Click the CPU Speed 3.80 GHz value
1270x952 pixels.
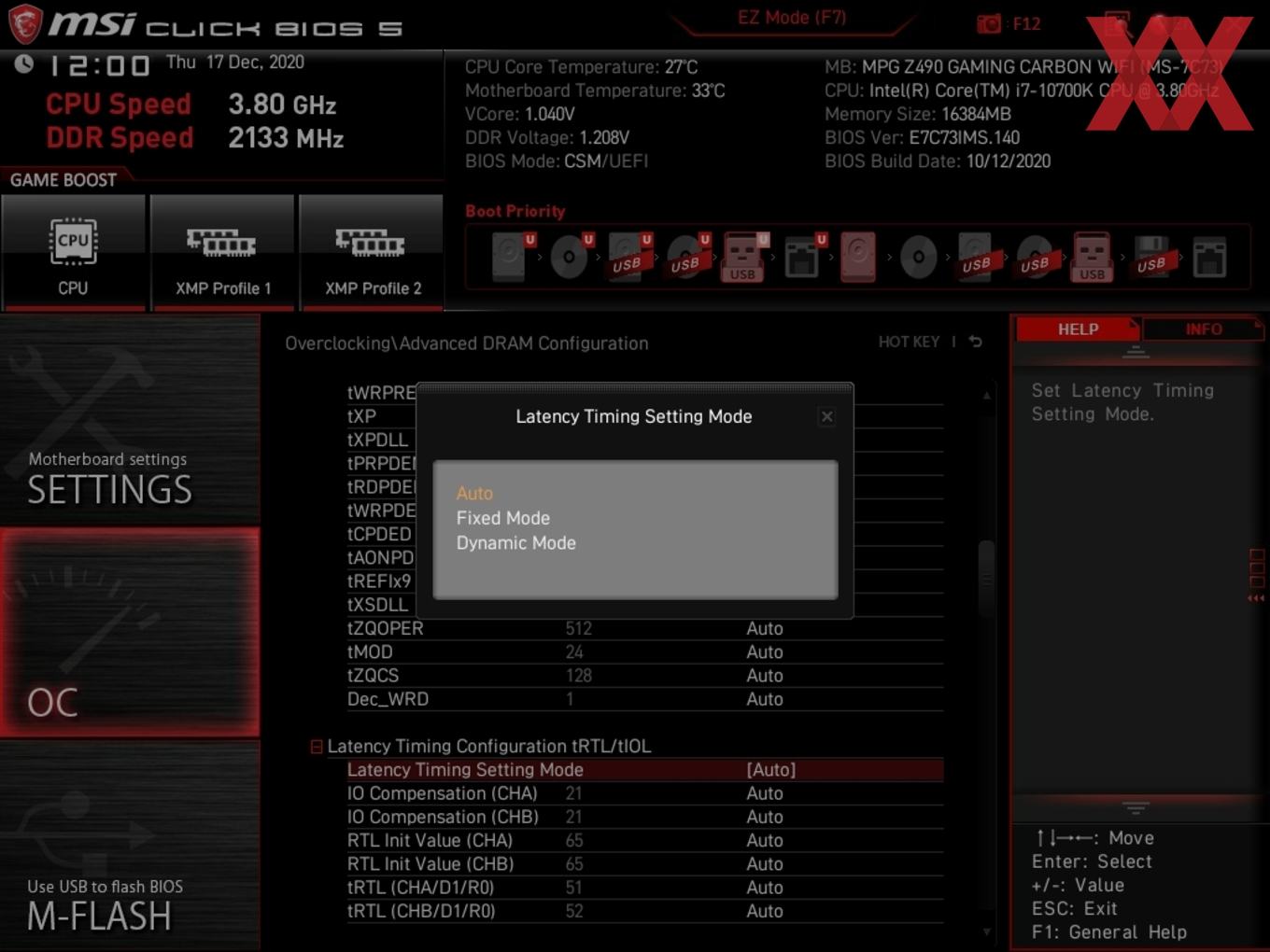tap(282, 105)
